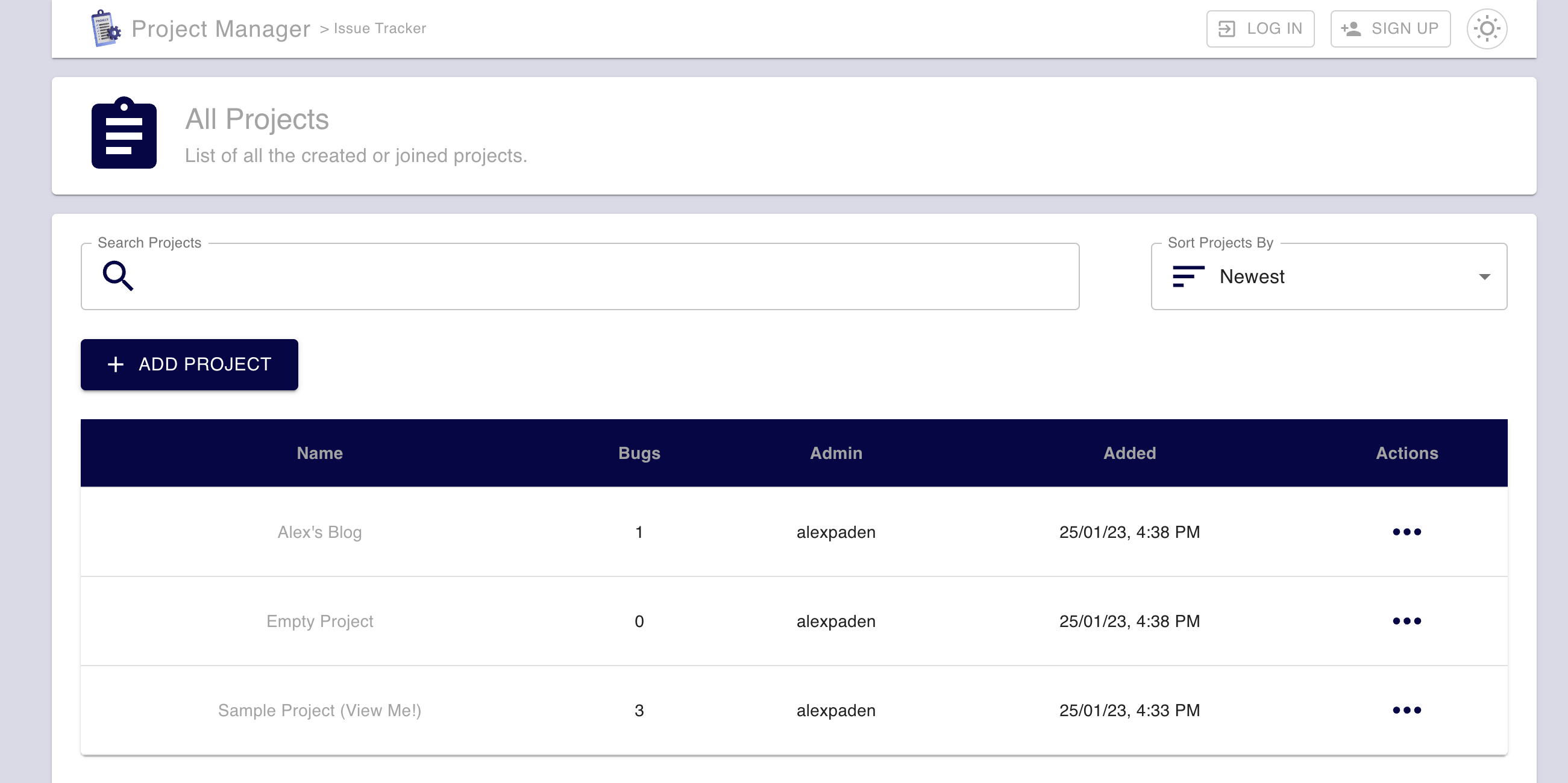Click the Admin column header
The image size is (1568, 783).
836,454
